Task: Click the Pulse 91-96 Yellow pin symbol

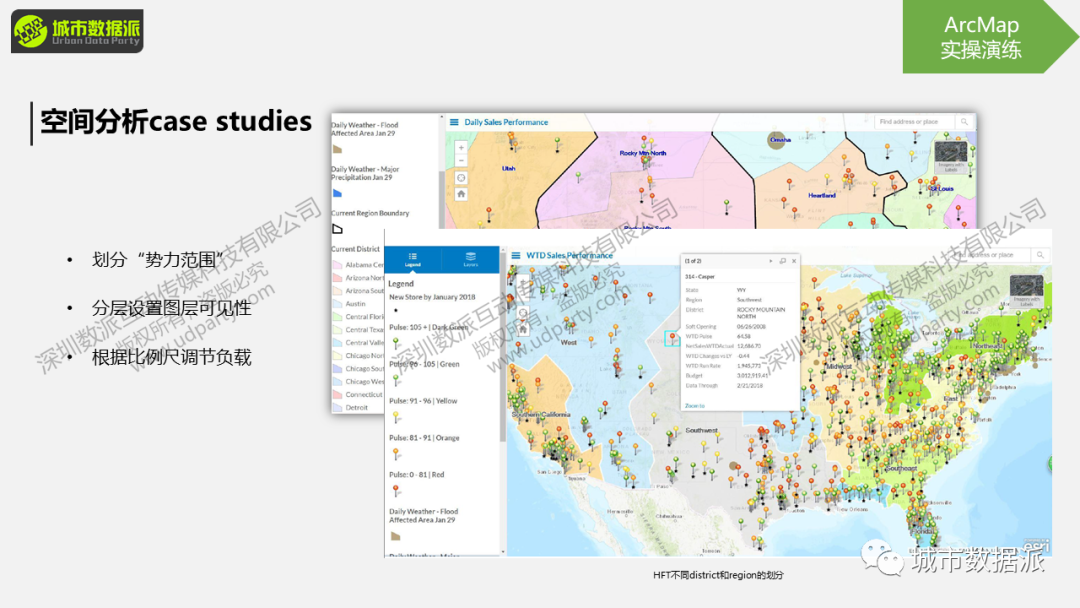Action: coord(396,417)
